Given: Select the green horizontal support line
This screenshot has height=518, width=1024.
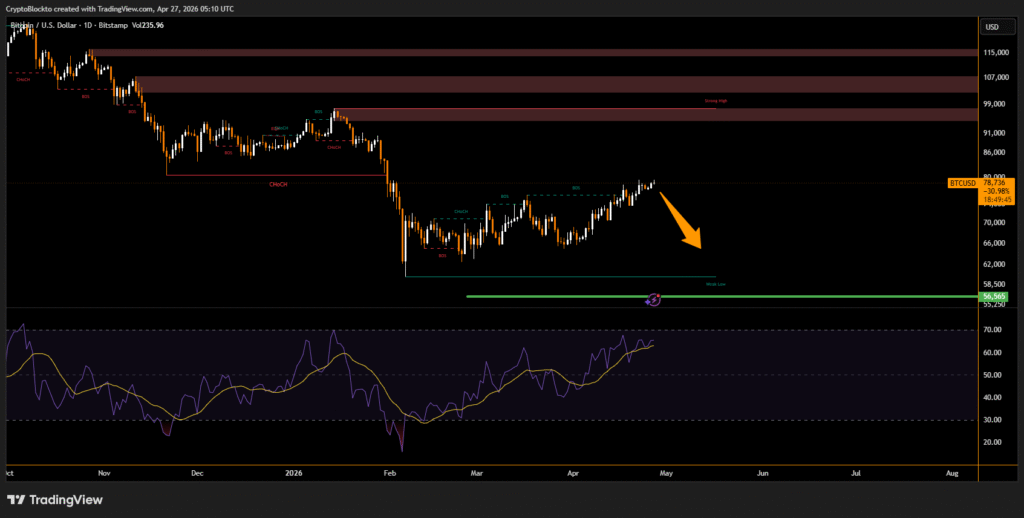Looking at the screenshot, I should (x=560, y=296).
